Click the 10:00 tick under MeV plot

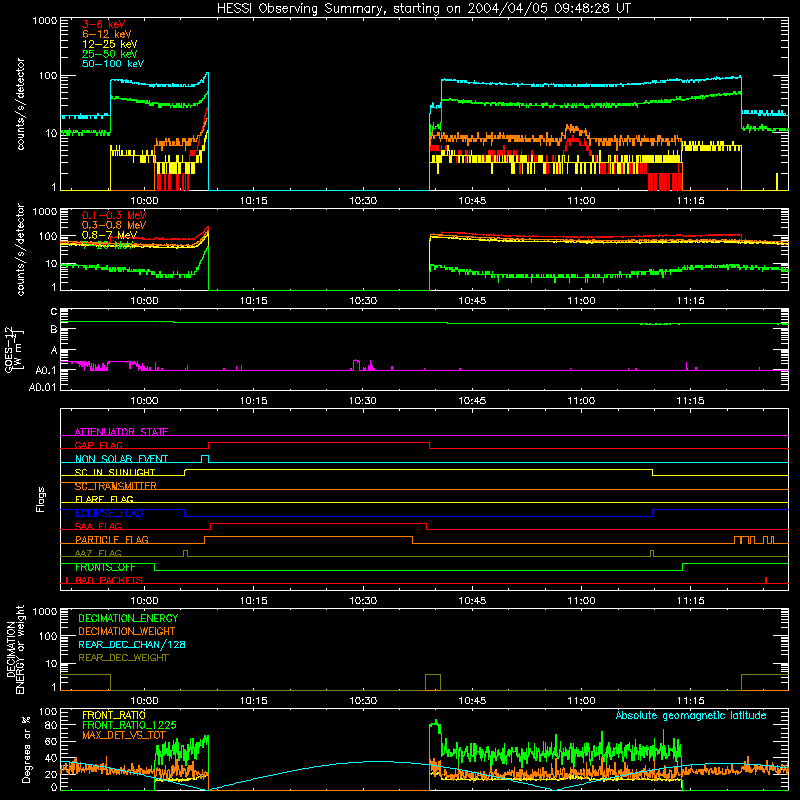(144, 301)
